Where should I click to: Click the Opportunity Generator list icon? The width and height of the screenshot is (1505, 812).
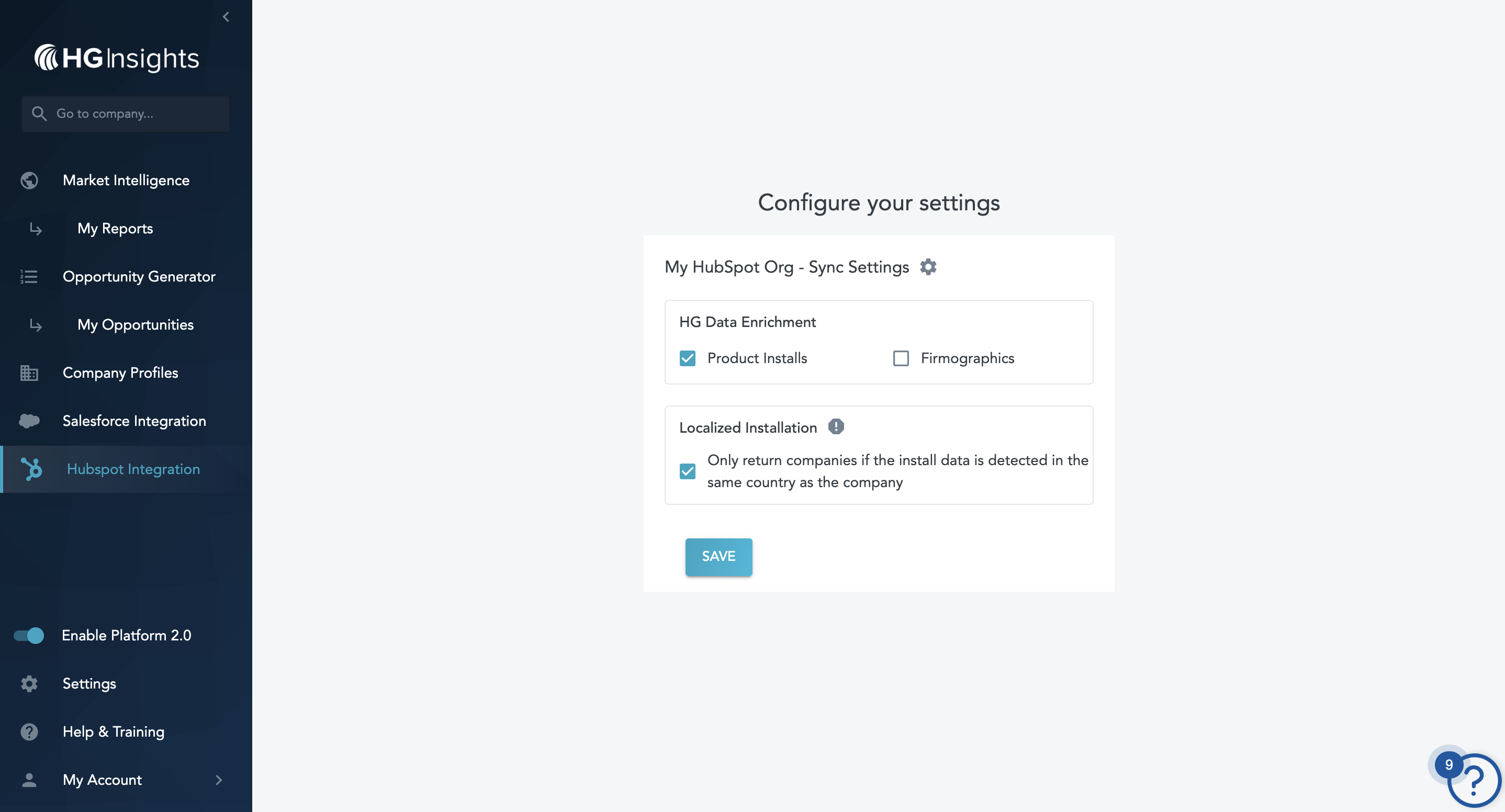coord(29,277)
